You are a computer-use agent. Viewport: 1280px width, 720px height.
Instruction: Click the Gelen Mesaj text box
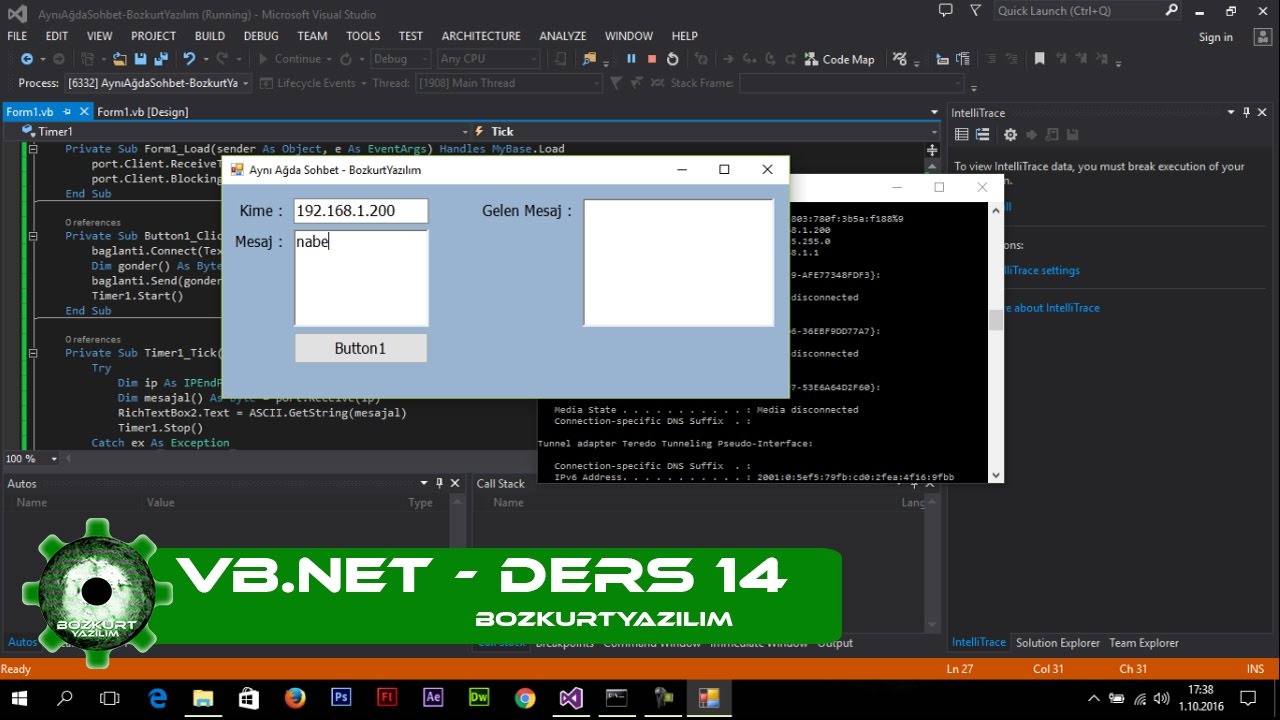point(679,263)
